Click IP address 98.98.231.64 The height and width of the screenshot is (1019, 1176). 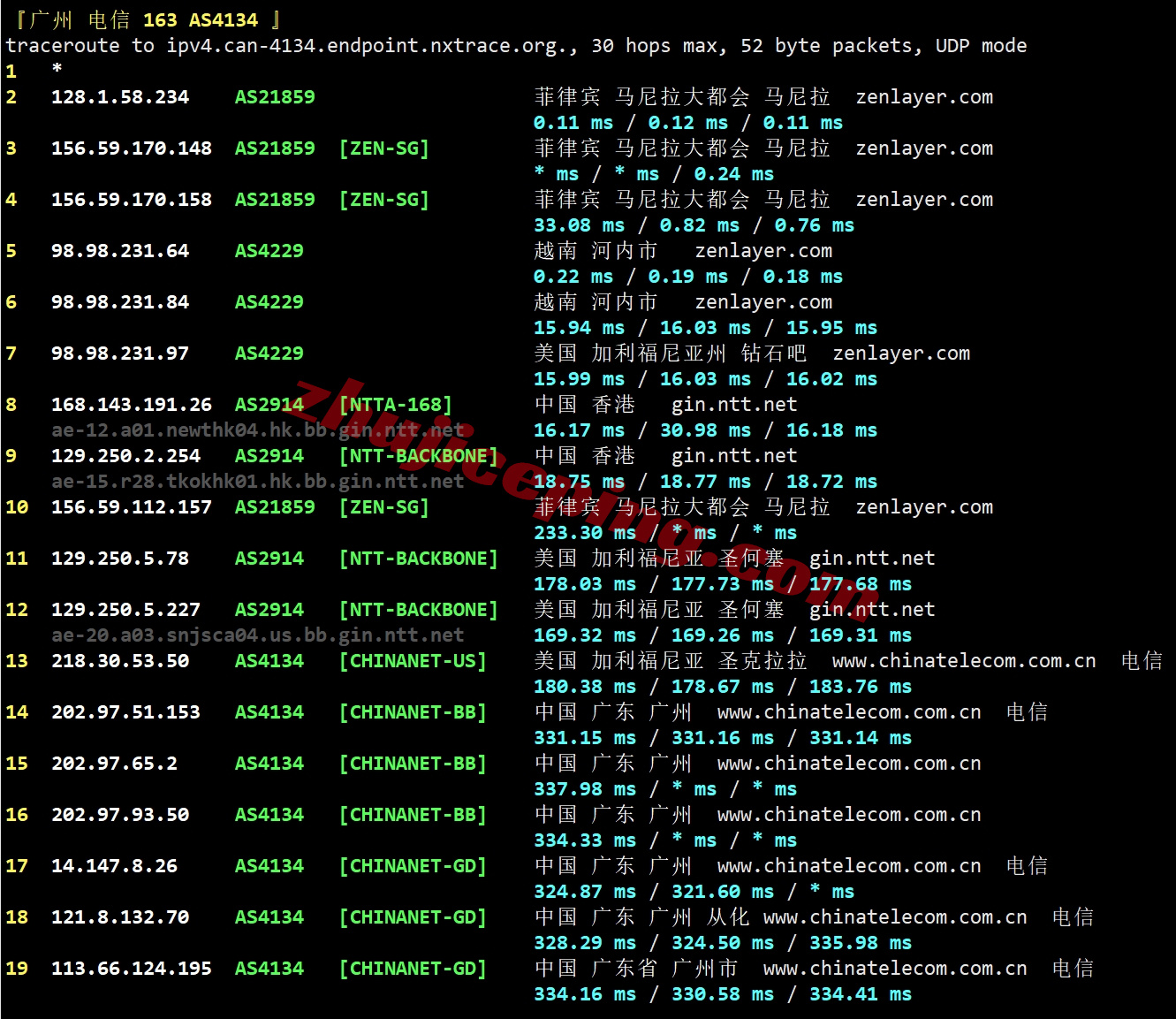coord(120,251)
